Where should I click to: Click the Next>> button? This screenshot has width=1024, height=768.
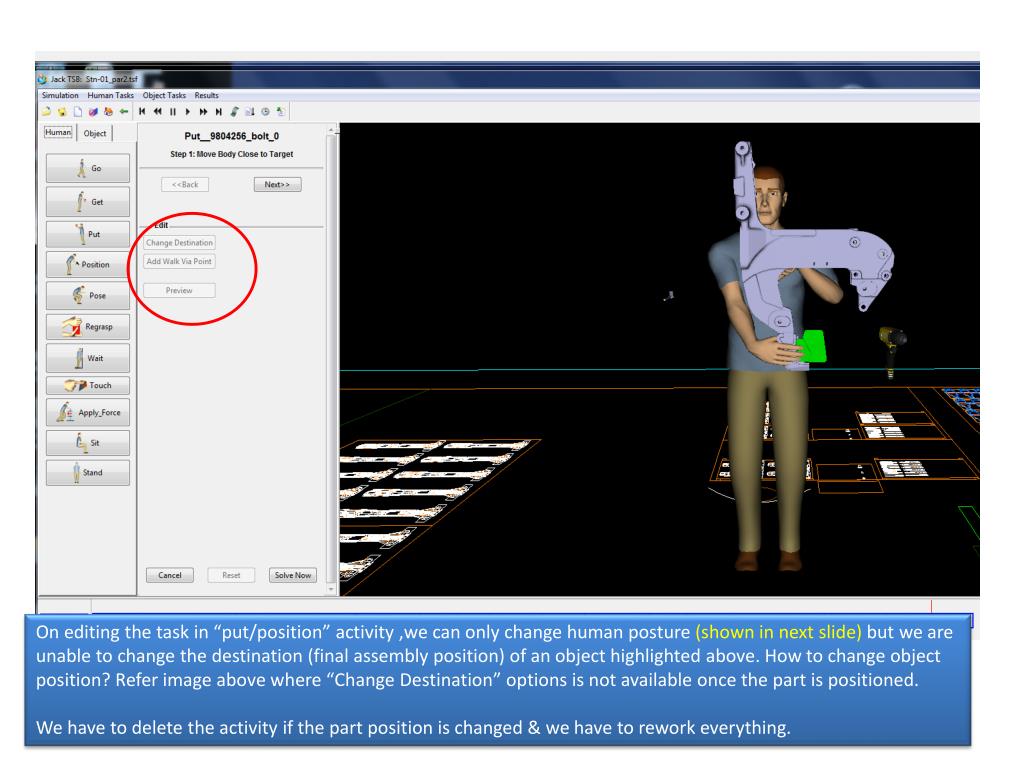pos(275,184)
